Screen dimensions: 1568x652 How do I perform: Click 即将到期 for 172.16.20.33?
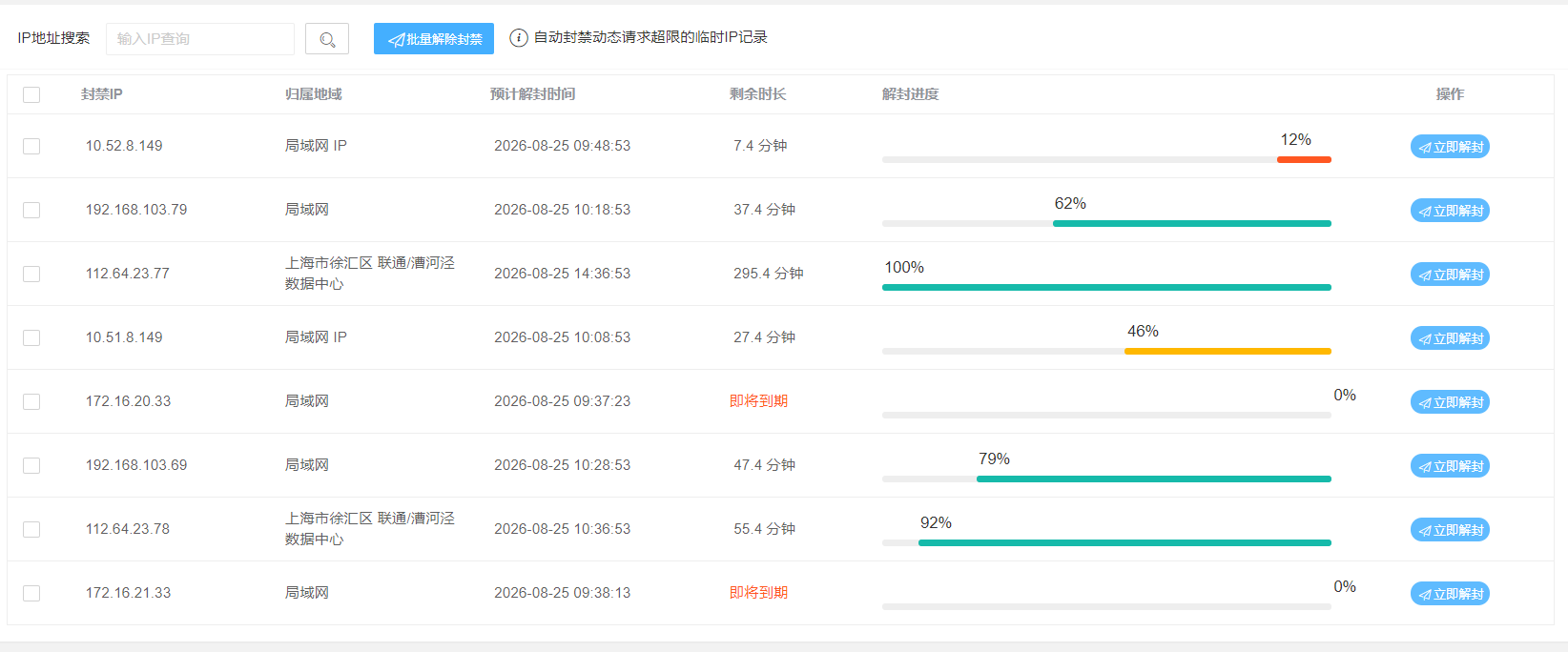(759, 401)
